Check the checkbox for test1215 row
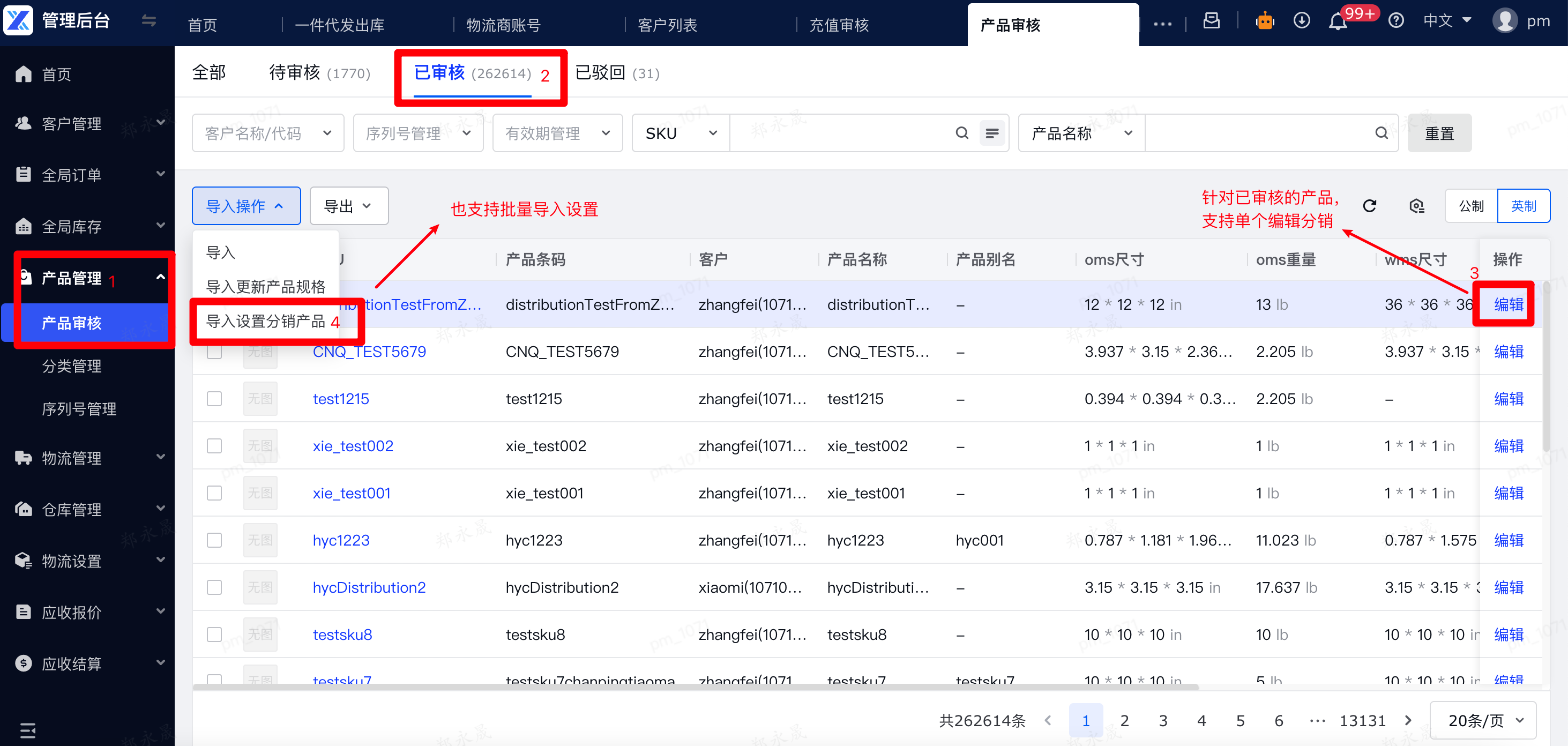Screen dimensions: 1568x746 point(214,399)
